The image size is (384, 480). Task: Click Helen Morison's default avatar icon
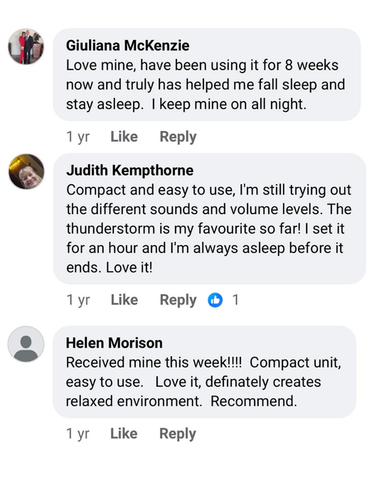click(26, 344)
